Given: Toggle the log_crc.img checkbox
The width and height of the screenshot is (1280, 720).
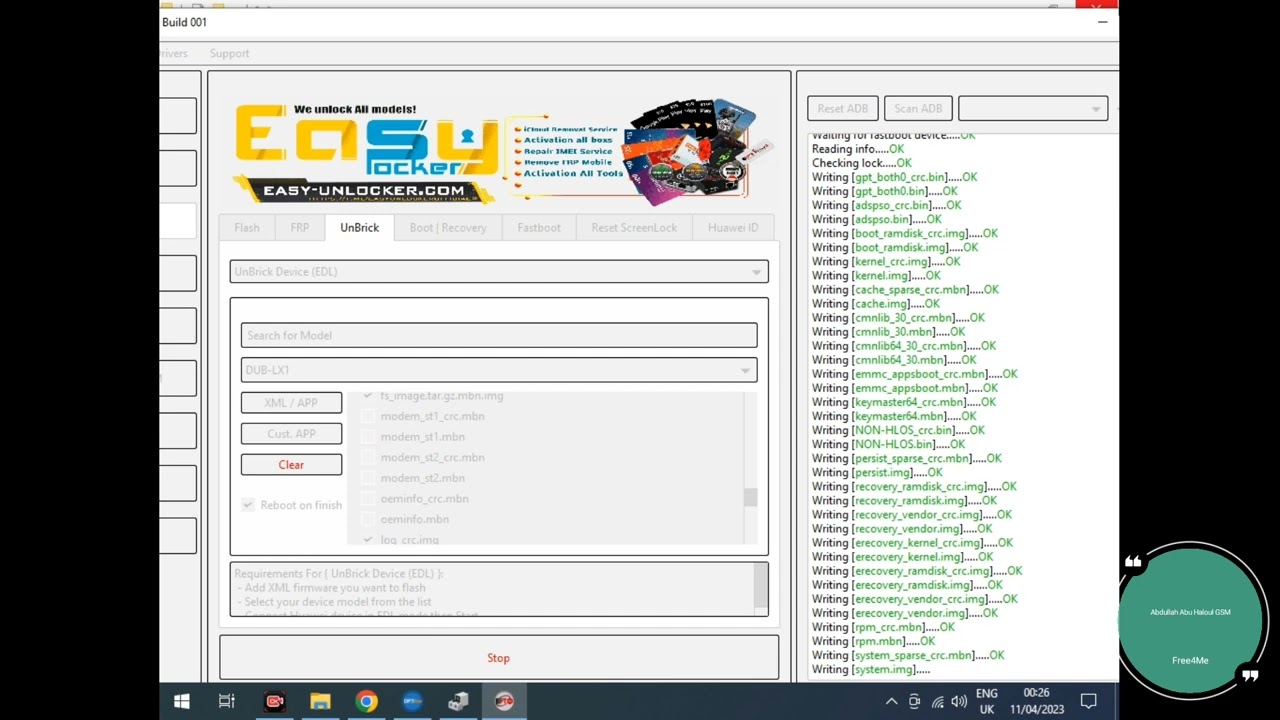Looking at the screenshot, I should (x=368, y=540).
